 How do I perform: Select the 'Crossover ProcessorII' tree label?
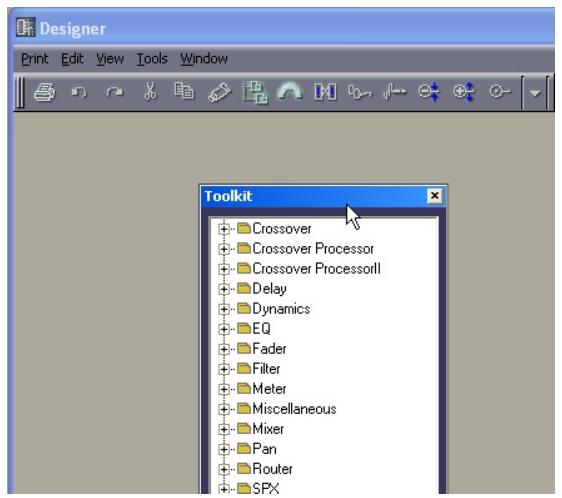316,269
